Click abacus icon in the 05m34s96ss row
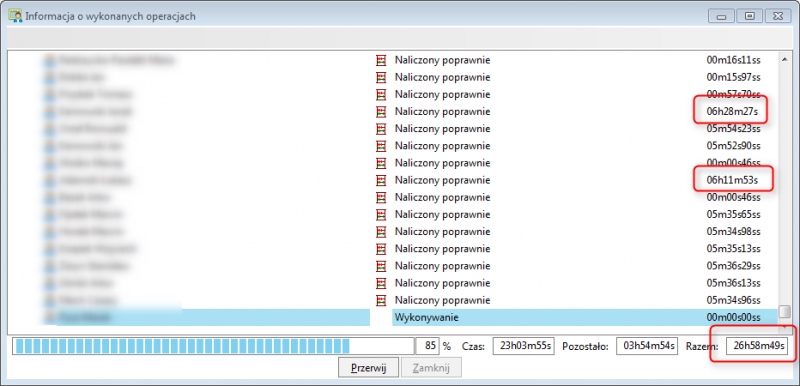Image resolution: width=800 pixels, height=386 pixels. pos(381,299)
